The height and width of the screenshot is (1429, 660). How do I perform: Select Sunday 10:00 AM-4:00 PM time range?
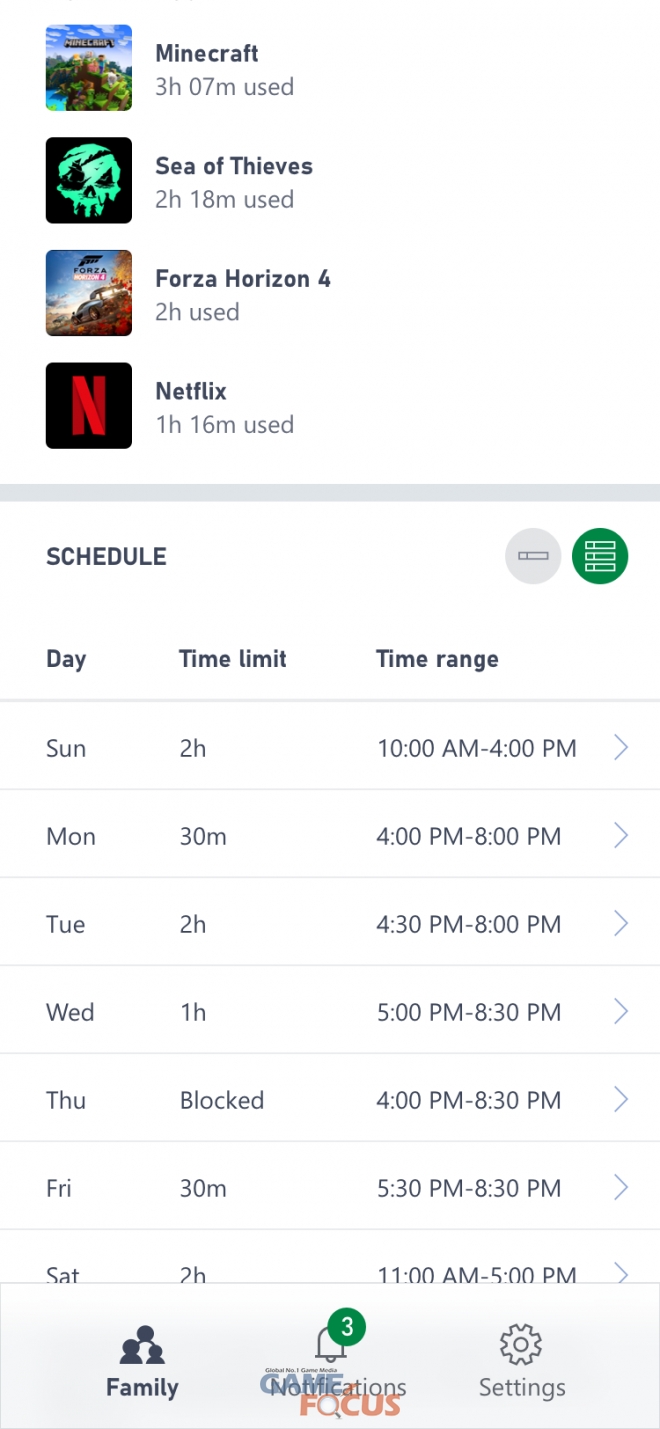pos(476,748)
